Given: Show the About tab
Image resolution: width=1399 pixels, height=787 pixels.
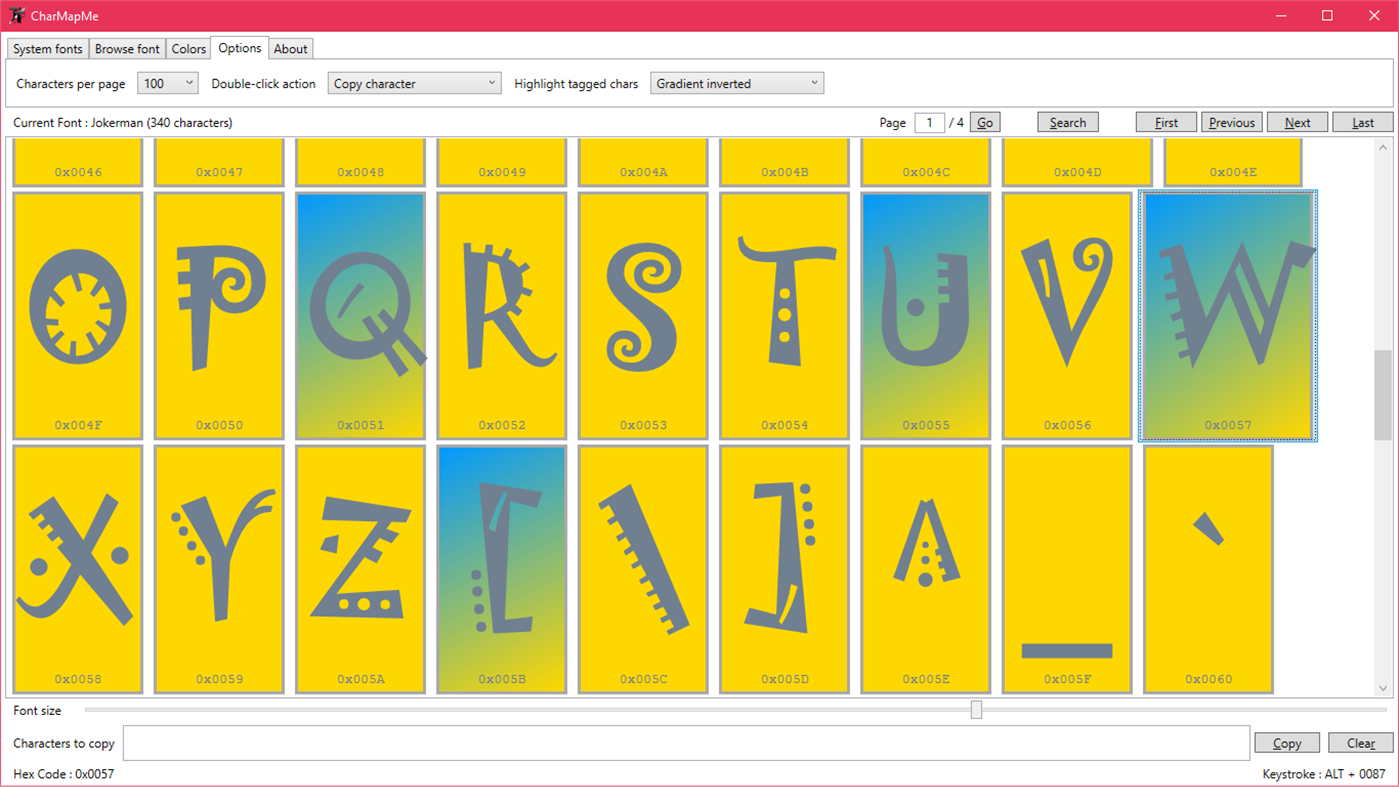Looking at the screenshot, I should point(291,49).
